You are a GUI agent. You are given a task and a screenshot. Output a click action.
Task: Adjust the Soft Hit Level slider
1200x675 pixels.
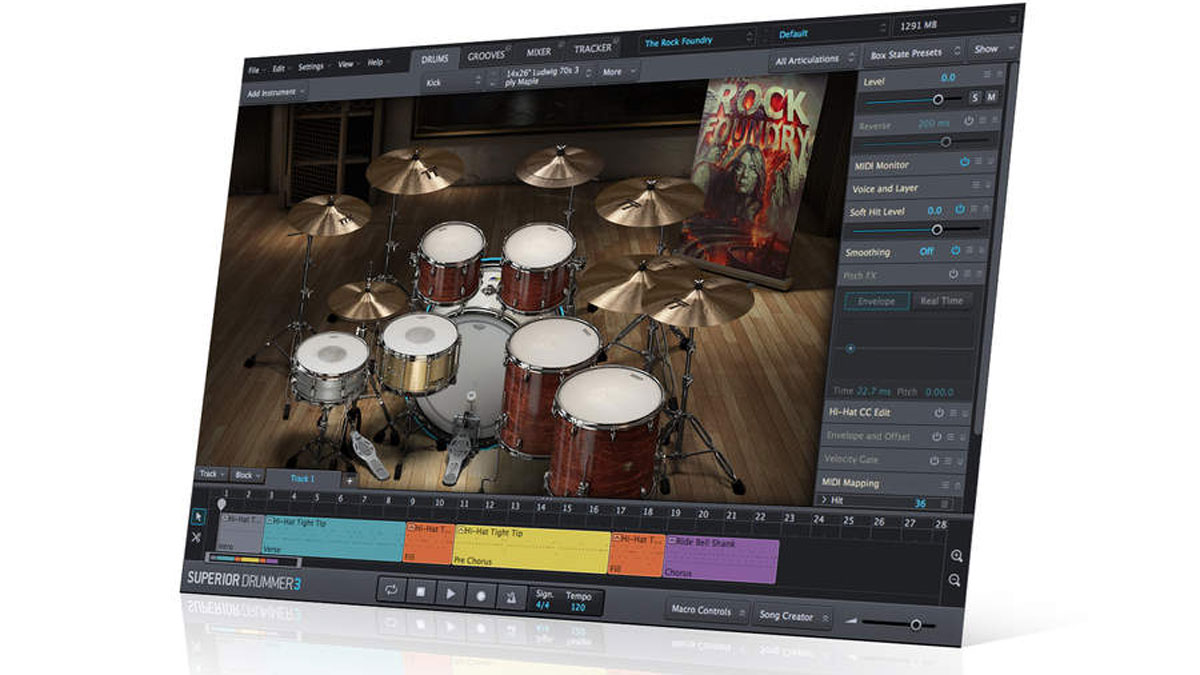pyautogui.click(x=936, y=230)
